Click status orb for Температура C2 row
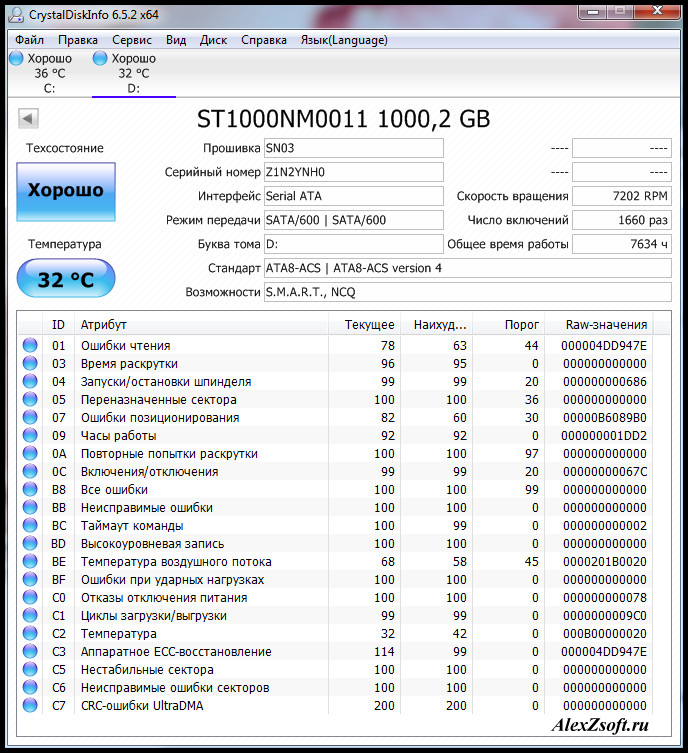 coord(30,633)
